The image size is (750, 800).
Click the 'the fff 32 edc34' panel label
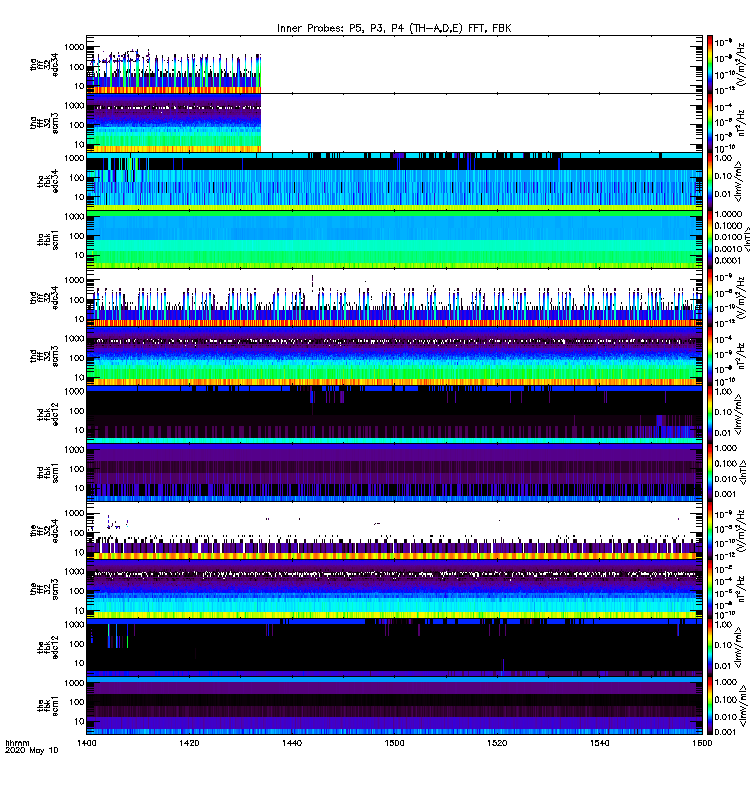[44, 531]
